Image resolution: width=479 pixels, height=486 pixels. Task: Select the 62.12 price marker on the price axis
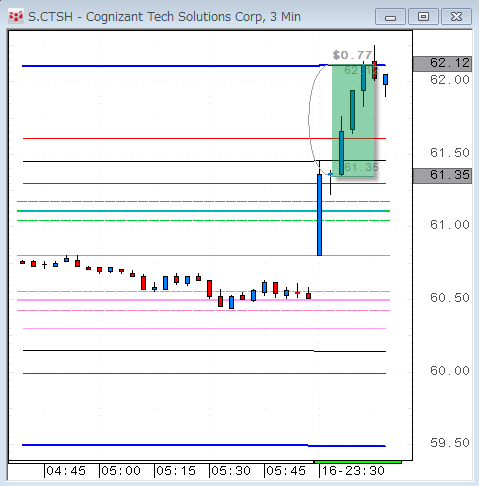point(442,63)
